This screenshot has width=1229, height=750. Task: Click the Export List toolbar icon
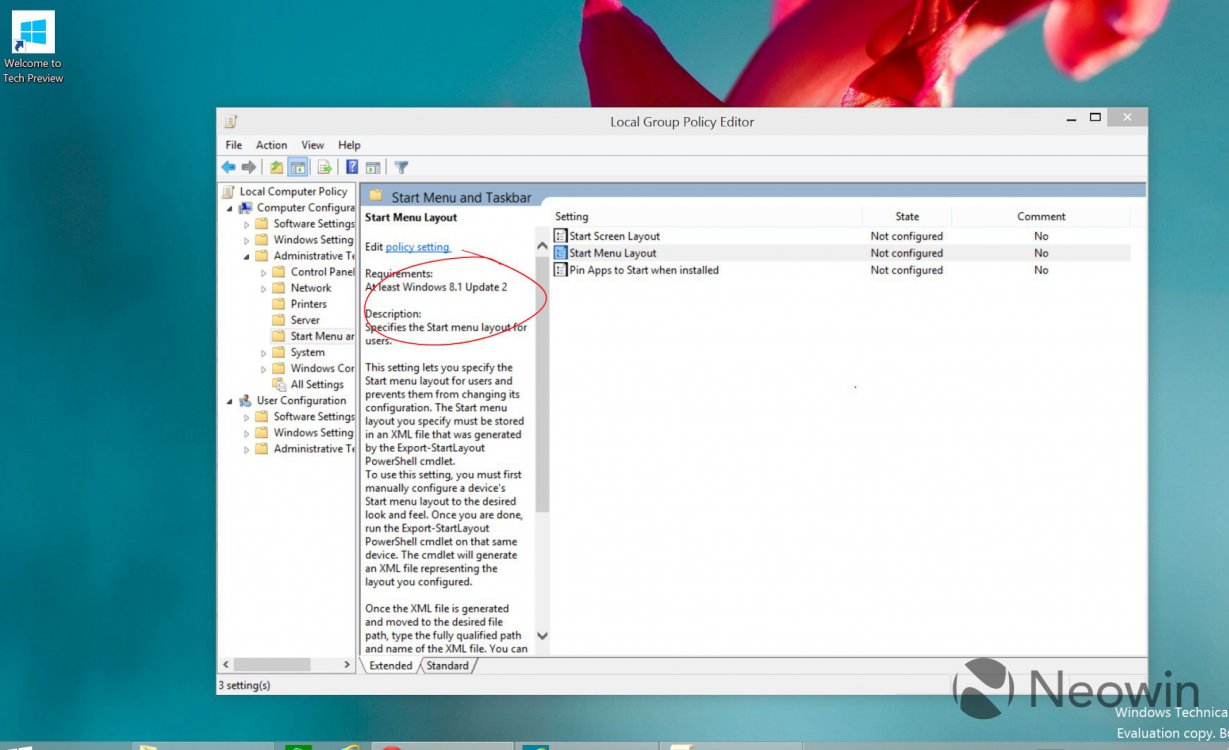tap(324, 168)
